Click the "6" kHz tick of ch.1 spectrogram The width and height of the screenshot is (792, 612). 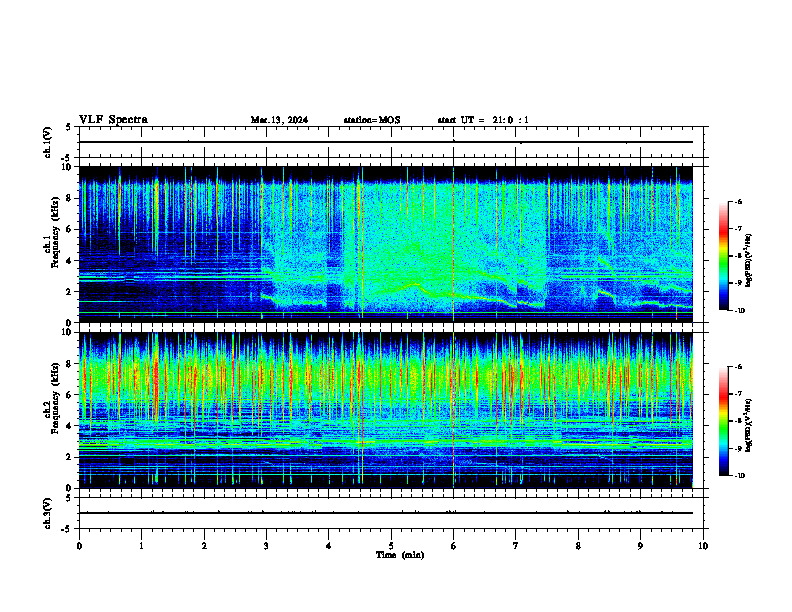[70, 229]
